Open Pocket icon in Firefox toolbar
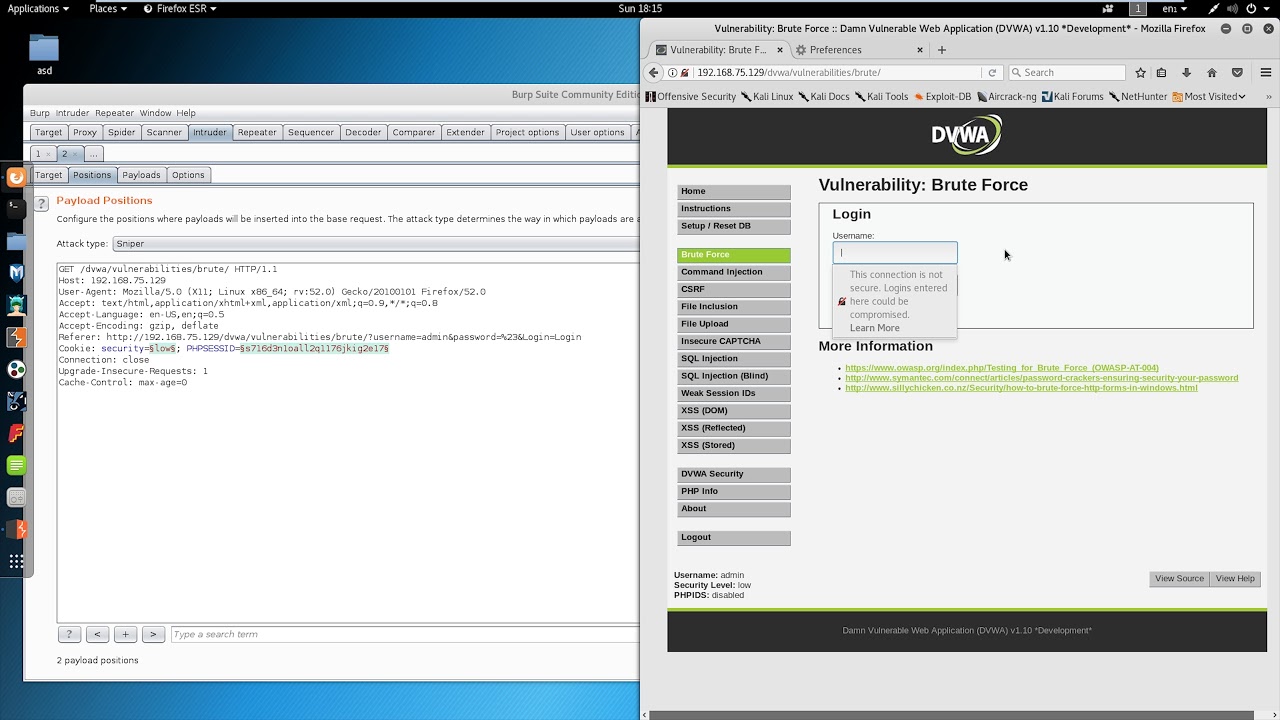 click(1237, 72)
